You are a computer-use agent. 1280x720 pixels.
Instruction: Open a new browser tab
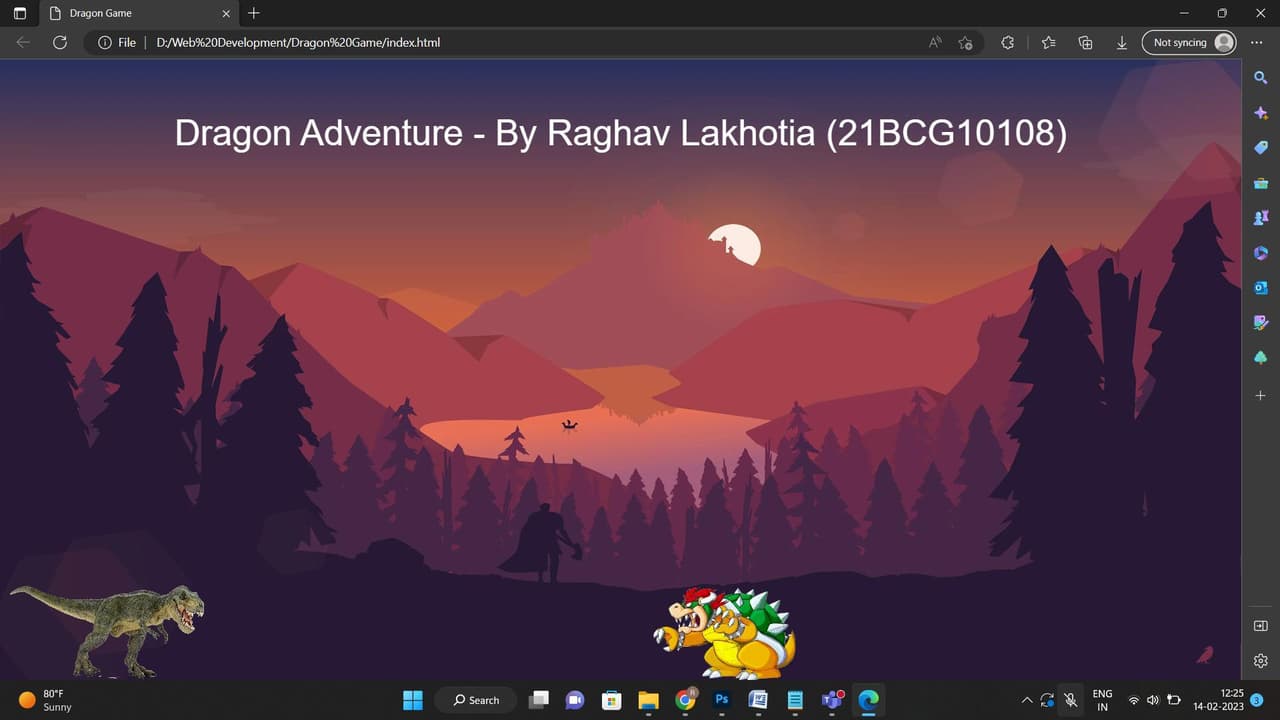tap(254, 13)
